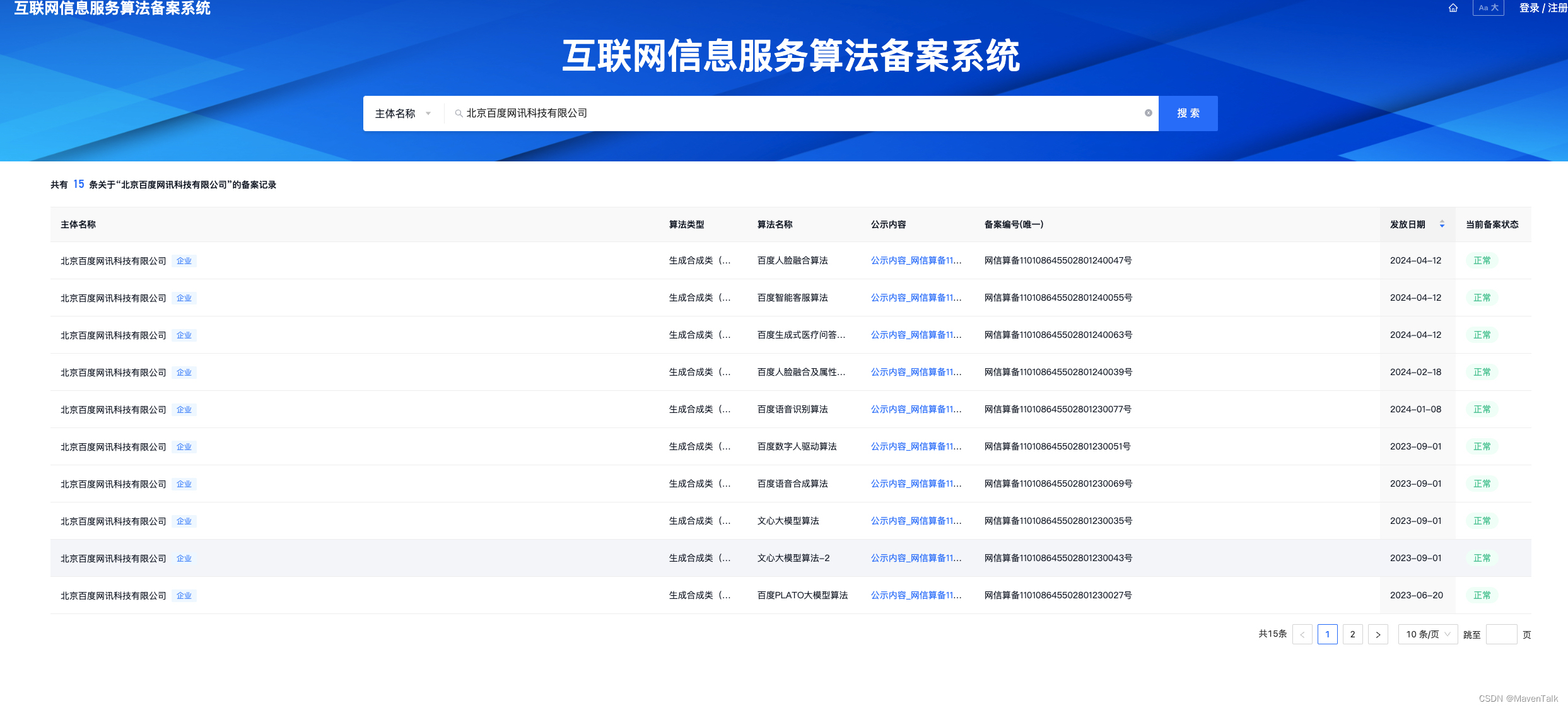Click the magnifier icon in search box
Image resolution: width=1568 pixels, height=708 pixels.
click(x=459, y=113)
